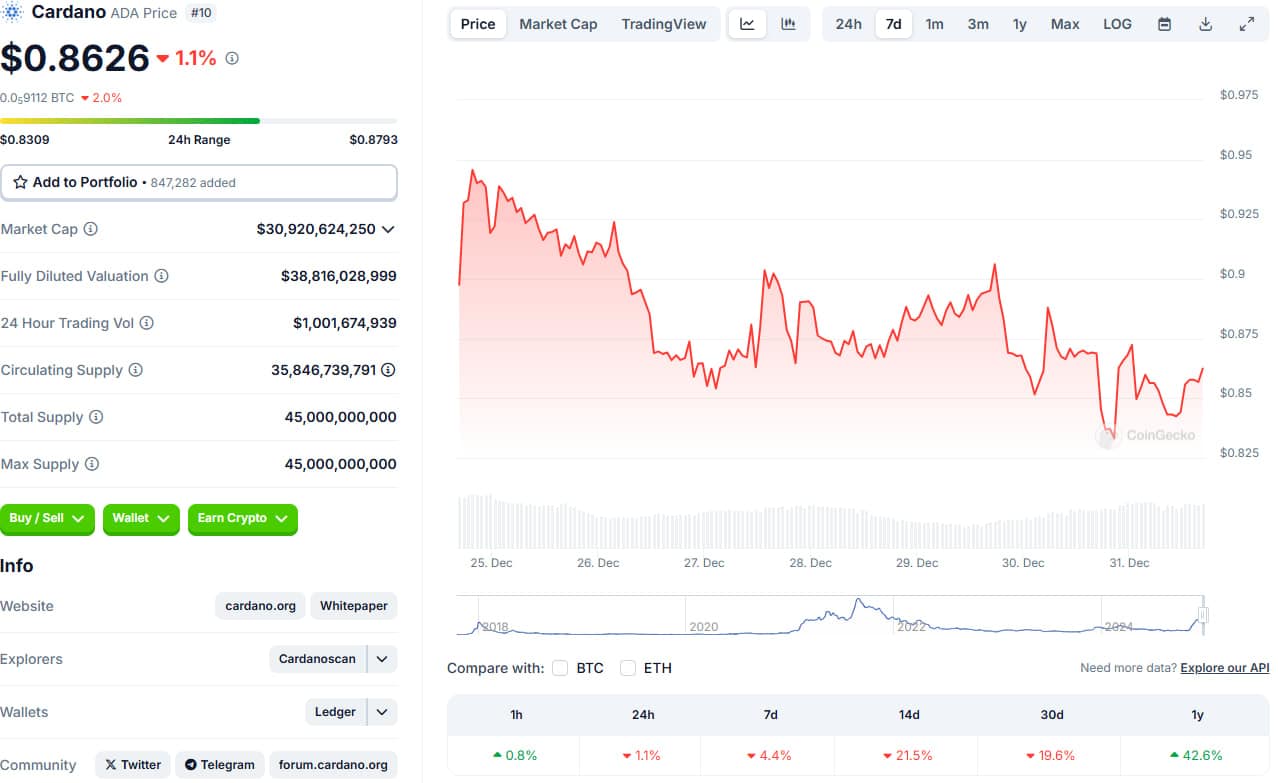
Task: Enable ETH comparison checkbox
Action: [628, 668]
